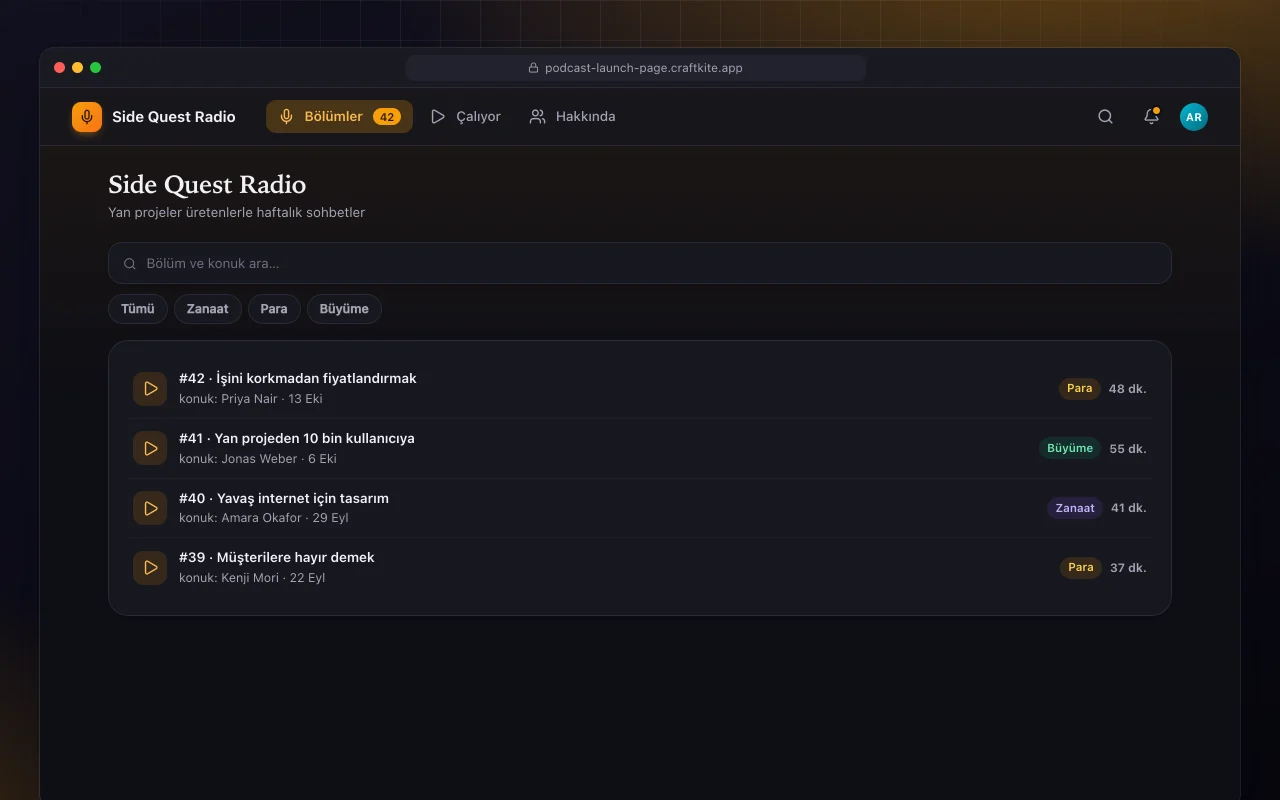This screenshot has width=1280, height=800.
Task: Click subtitle Yan projeler üretenlerle haftalık sohbetler
Action: (x=237, y=213)
